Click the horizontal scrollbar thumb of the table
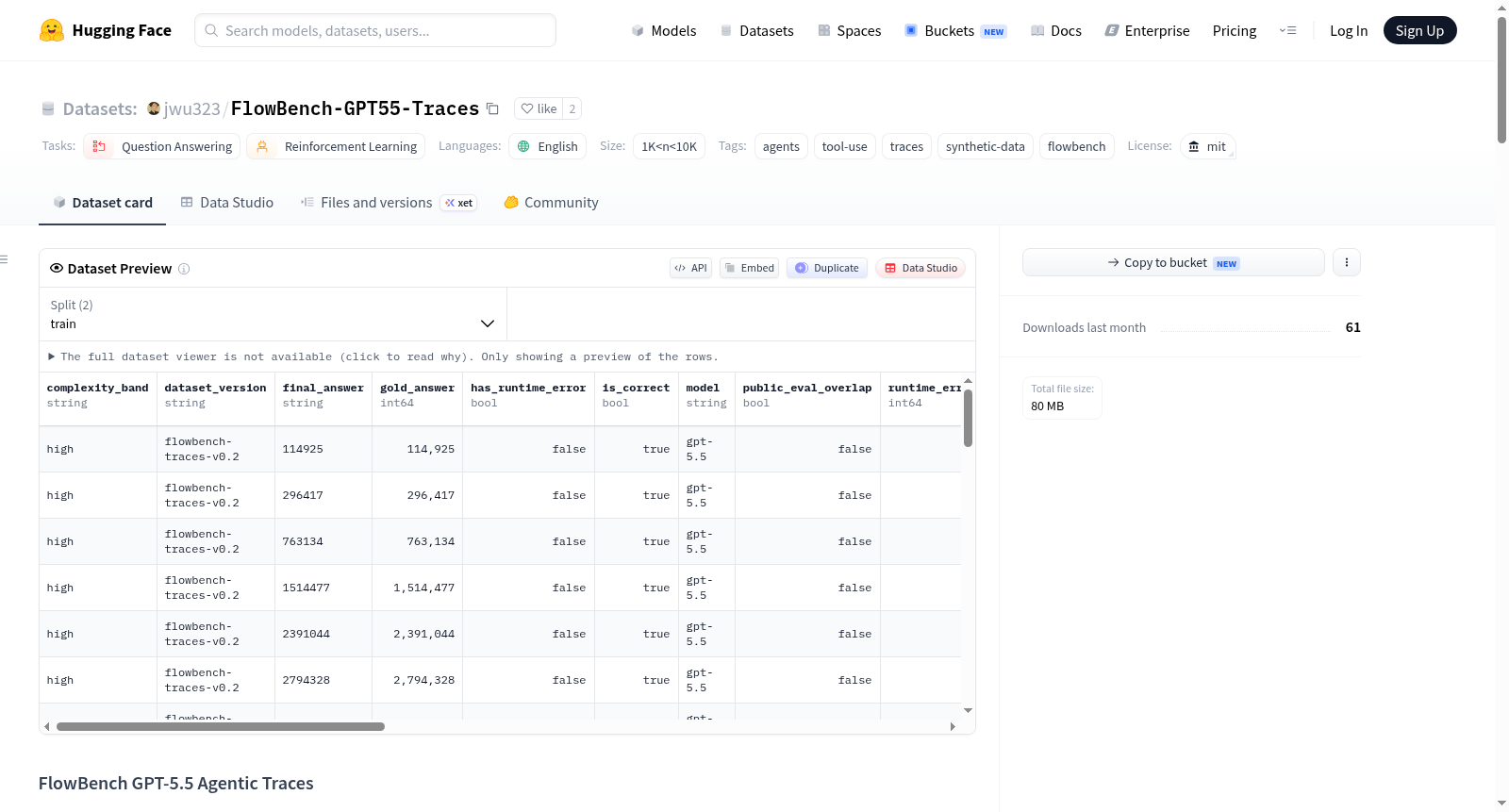 tap(221, 726)
